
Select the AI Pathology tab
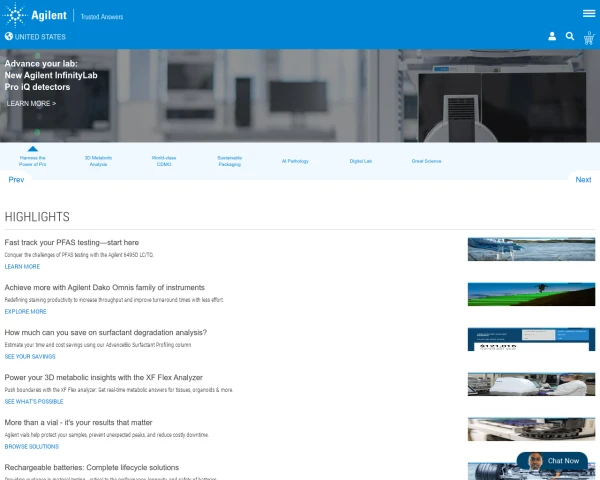[x=295, y=161]
